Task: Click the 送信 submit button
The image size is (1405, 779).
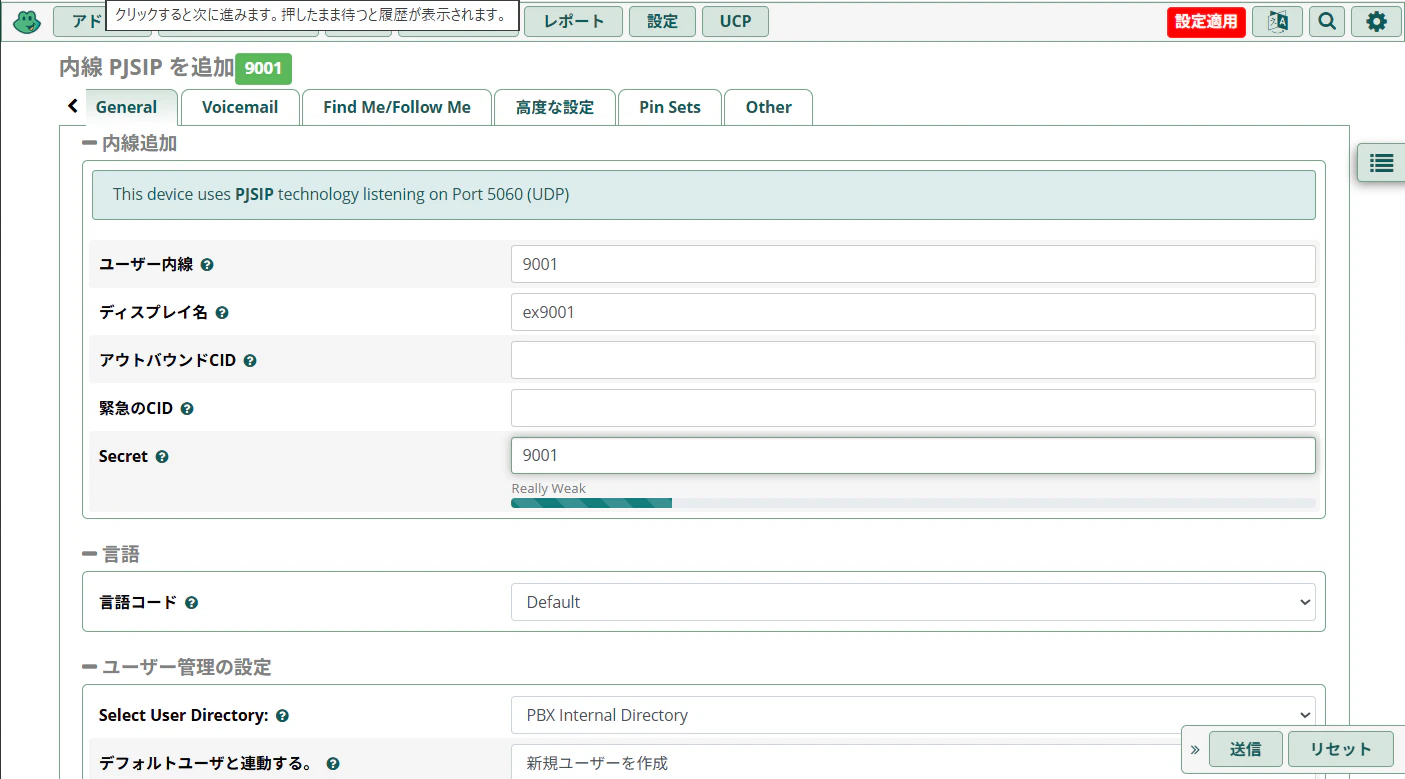Action: pyautogui.click(x=1245, y=749)
